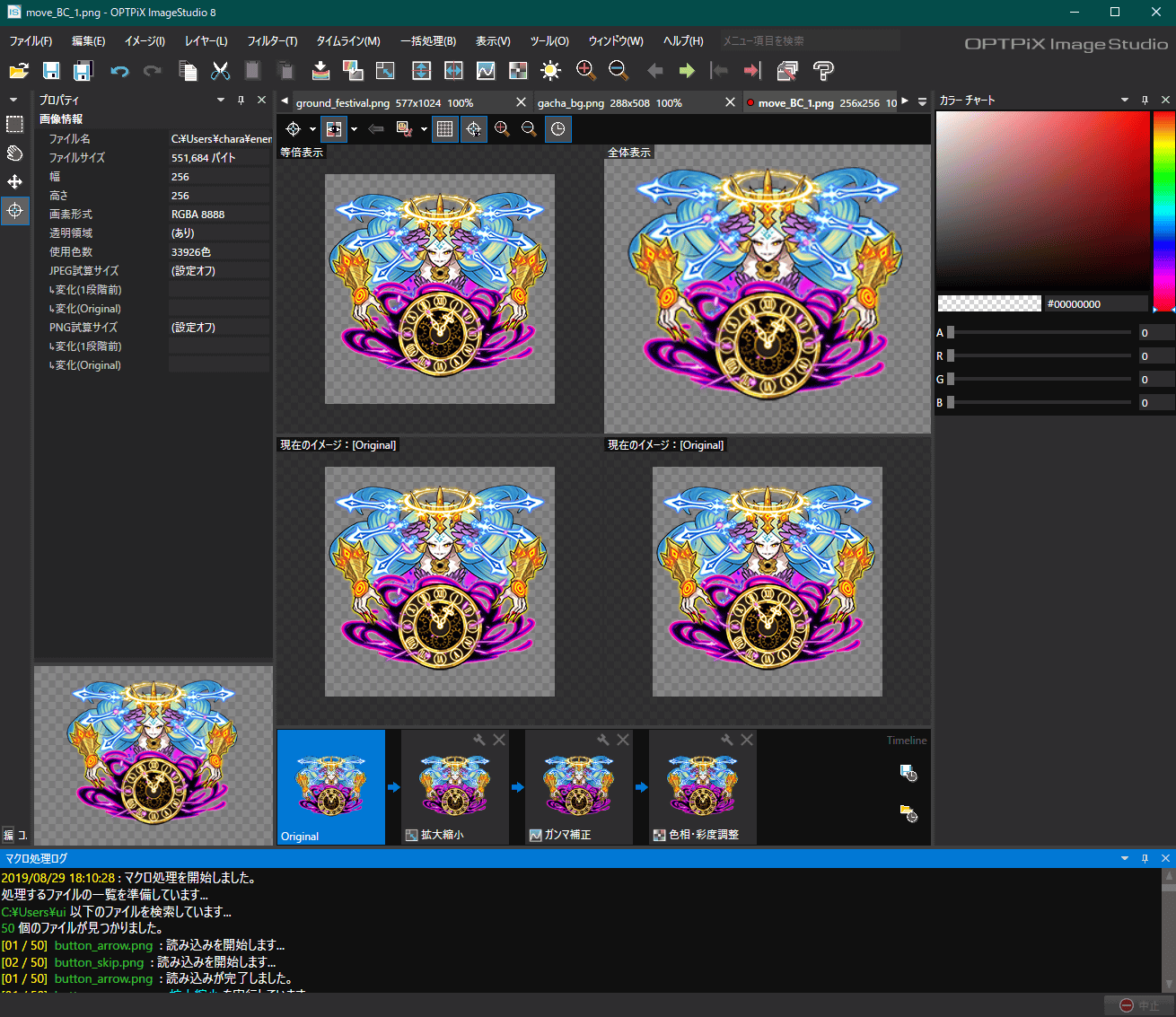Screen dimensions: 1176x1017
Task: Click the first Save floppy disk icon
Action: (51, 71)
